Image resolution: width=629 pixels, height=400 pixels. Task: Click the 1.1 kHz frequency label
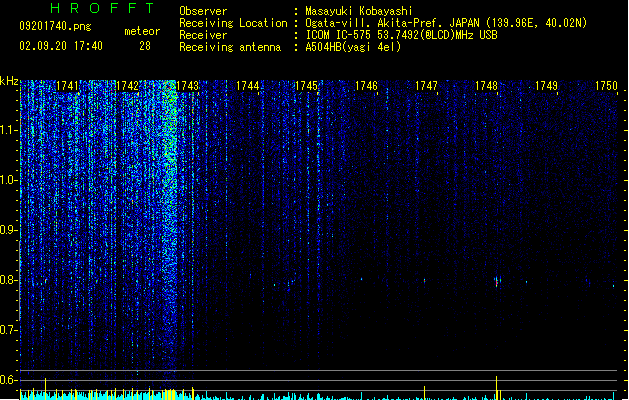pos(8,130)
